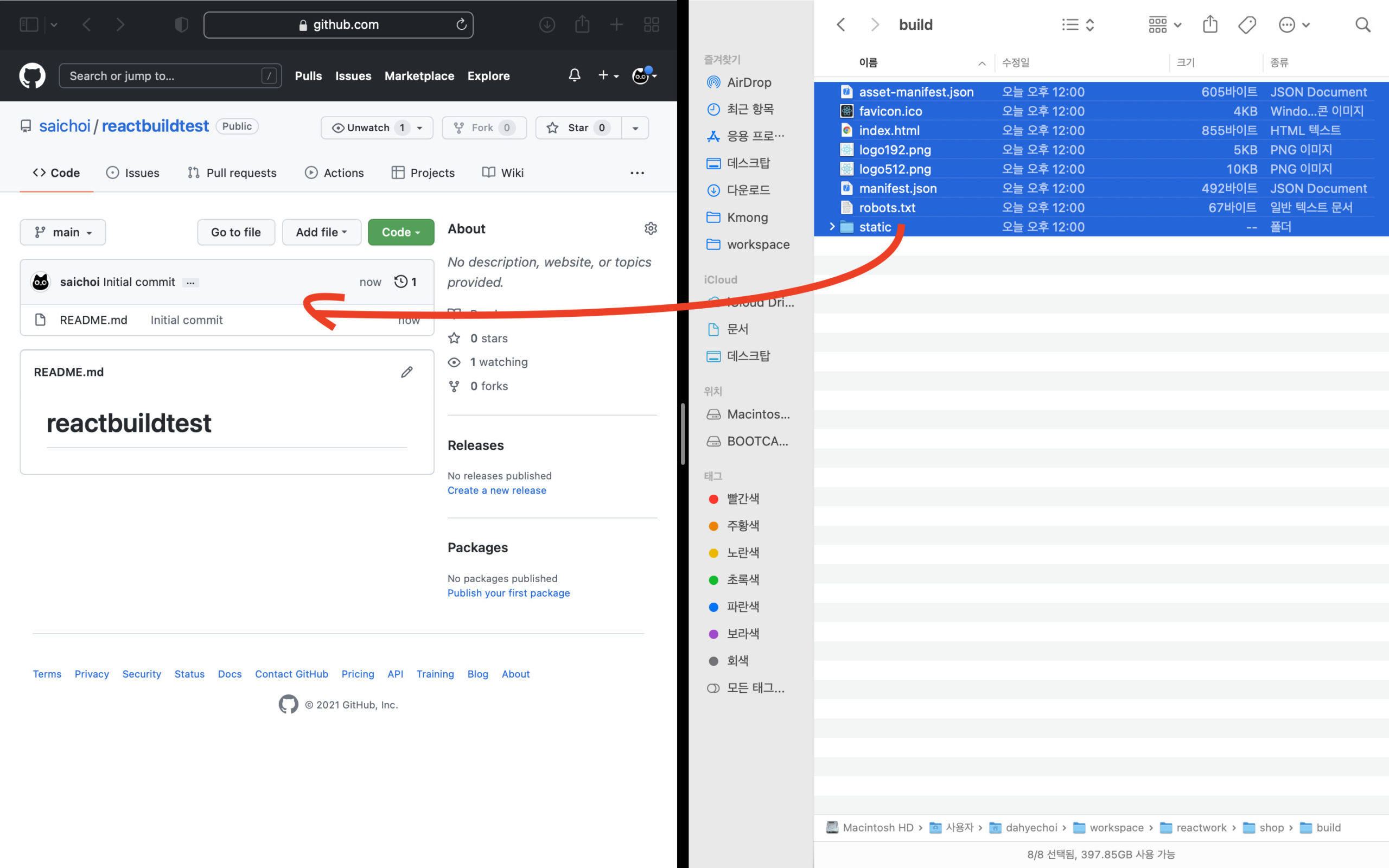Click the github.com address bar
Screen dimensions: 1389x868
[x=338, y=25]
